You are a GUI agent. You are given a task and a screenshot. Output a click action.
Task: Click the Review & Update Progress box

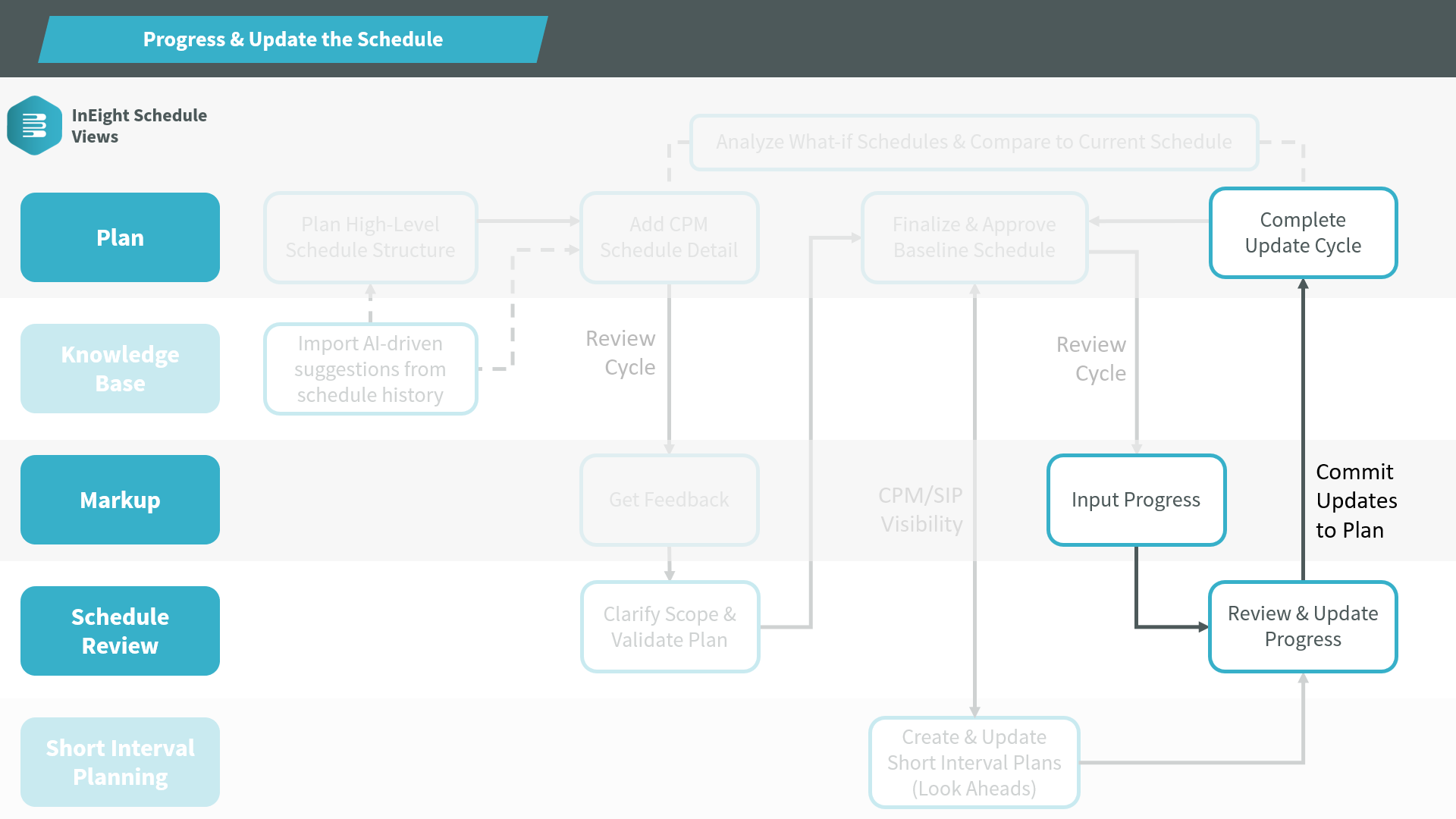point(1303,626)
